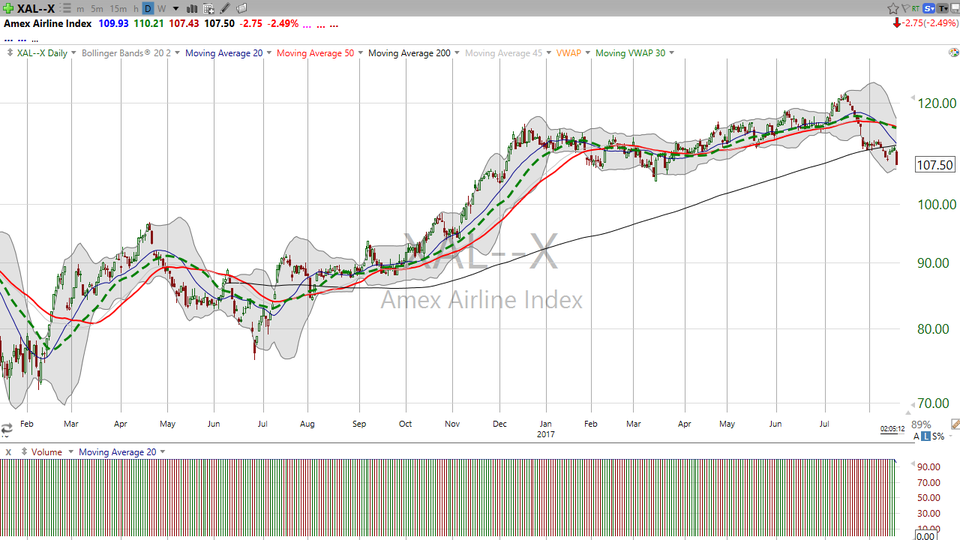Open the more timeframes dropdown arrow
The width and height of the screenshot is (960, 540).
tap(176, 9)
